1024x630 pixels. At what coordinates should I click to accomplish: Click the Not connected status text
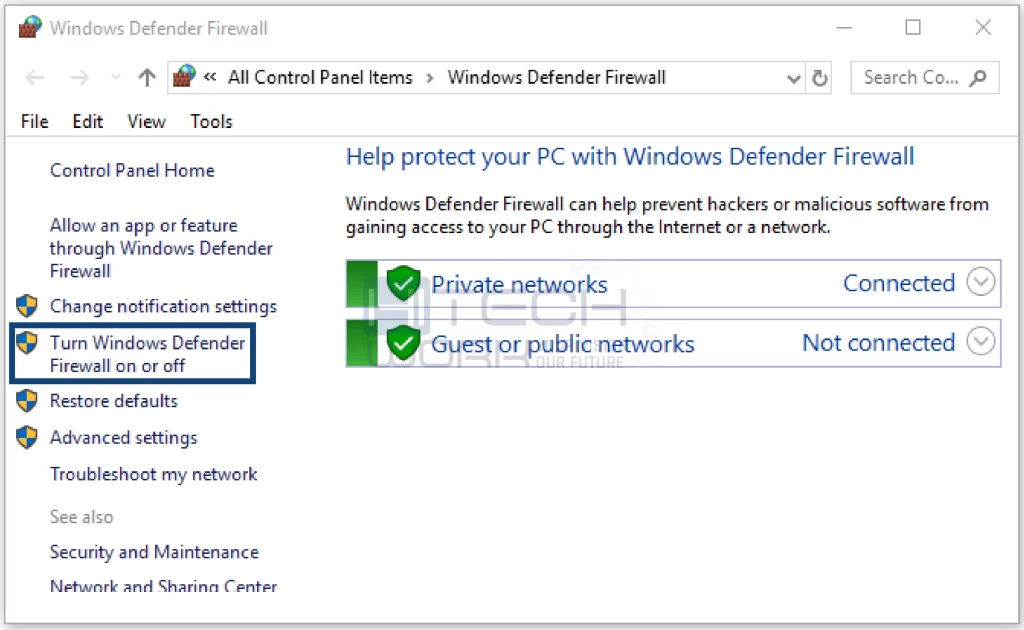(x=878, y=343)
